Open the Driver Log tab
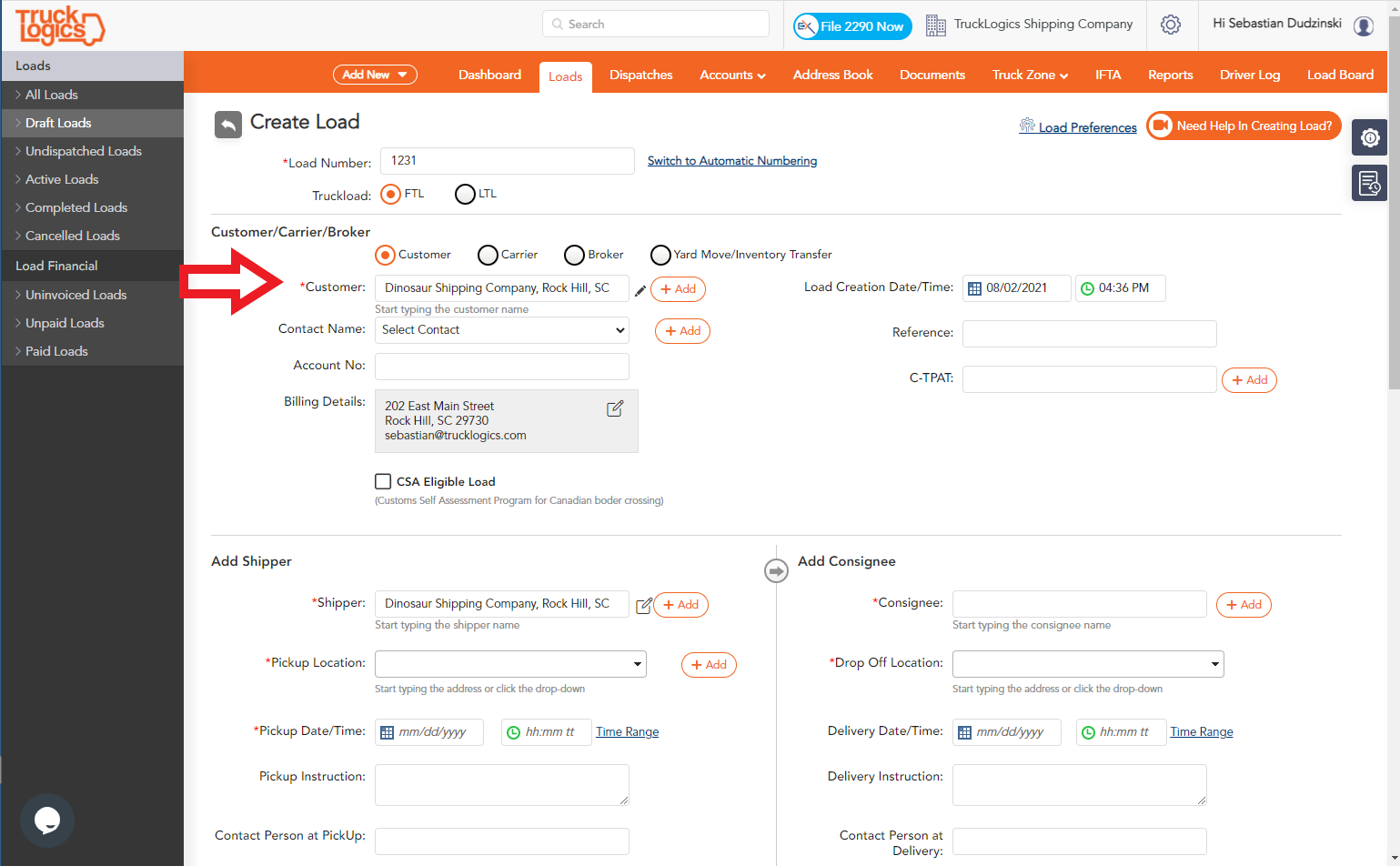 [x=1250, y=75]
